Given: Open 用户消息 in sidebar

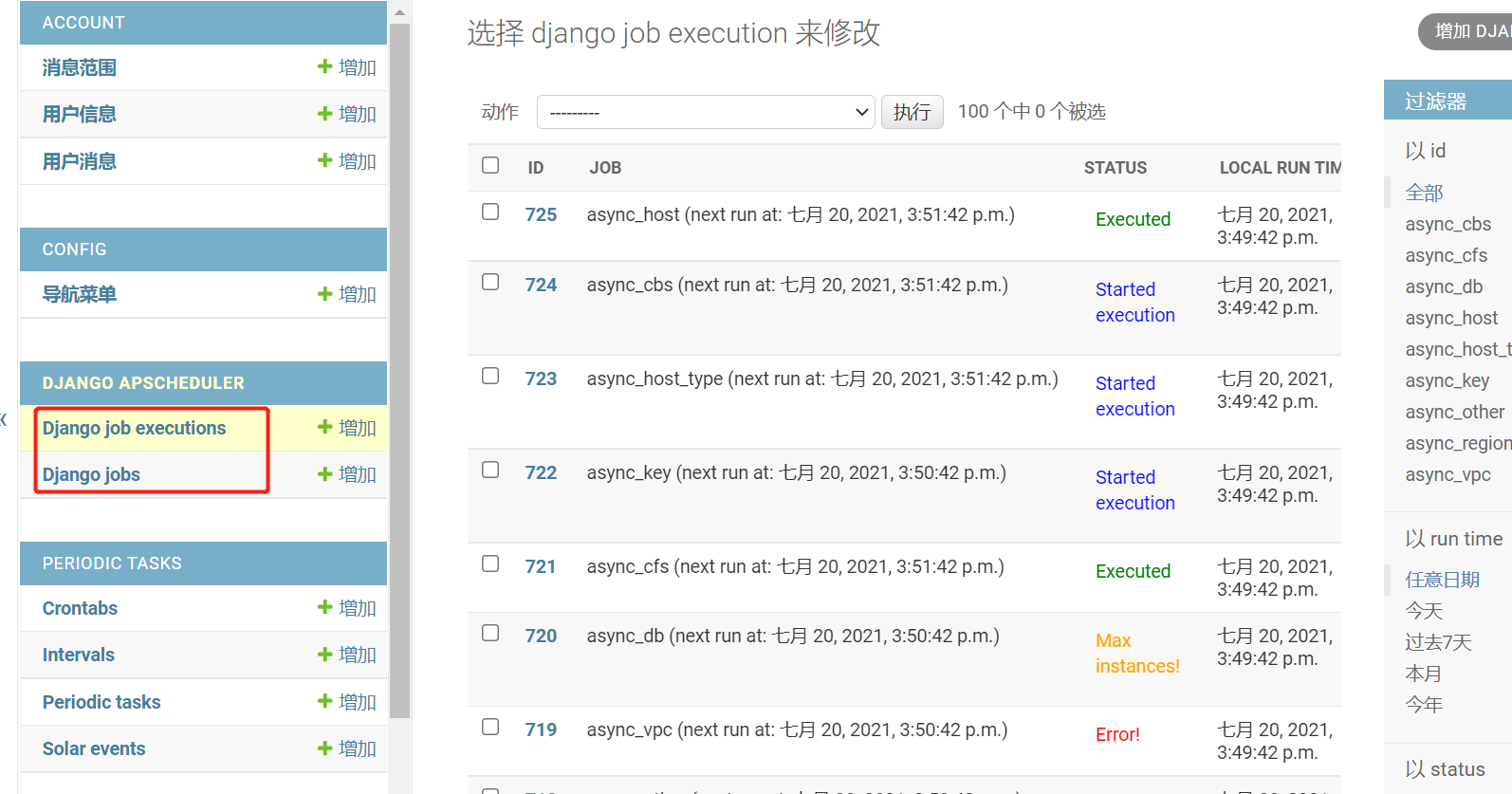Looking at the screenshot, I should tap(80, 161).
